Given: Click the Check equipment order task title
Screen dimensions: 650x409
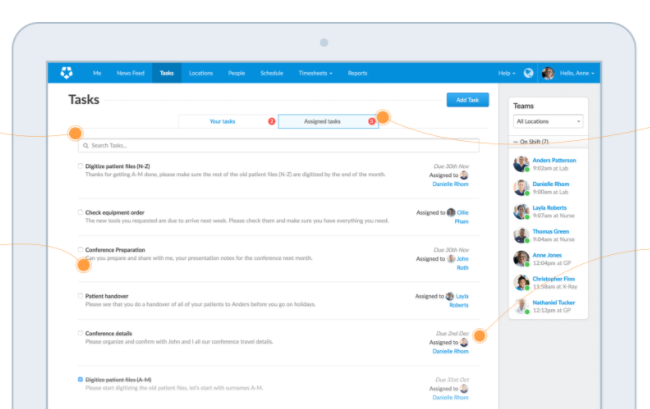Looking at the screenshot, I should tap(115, 213).
